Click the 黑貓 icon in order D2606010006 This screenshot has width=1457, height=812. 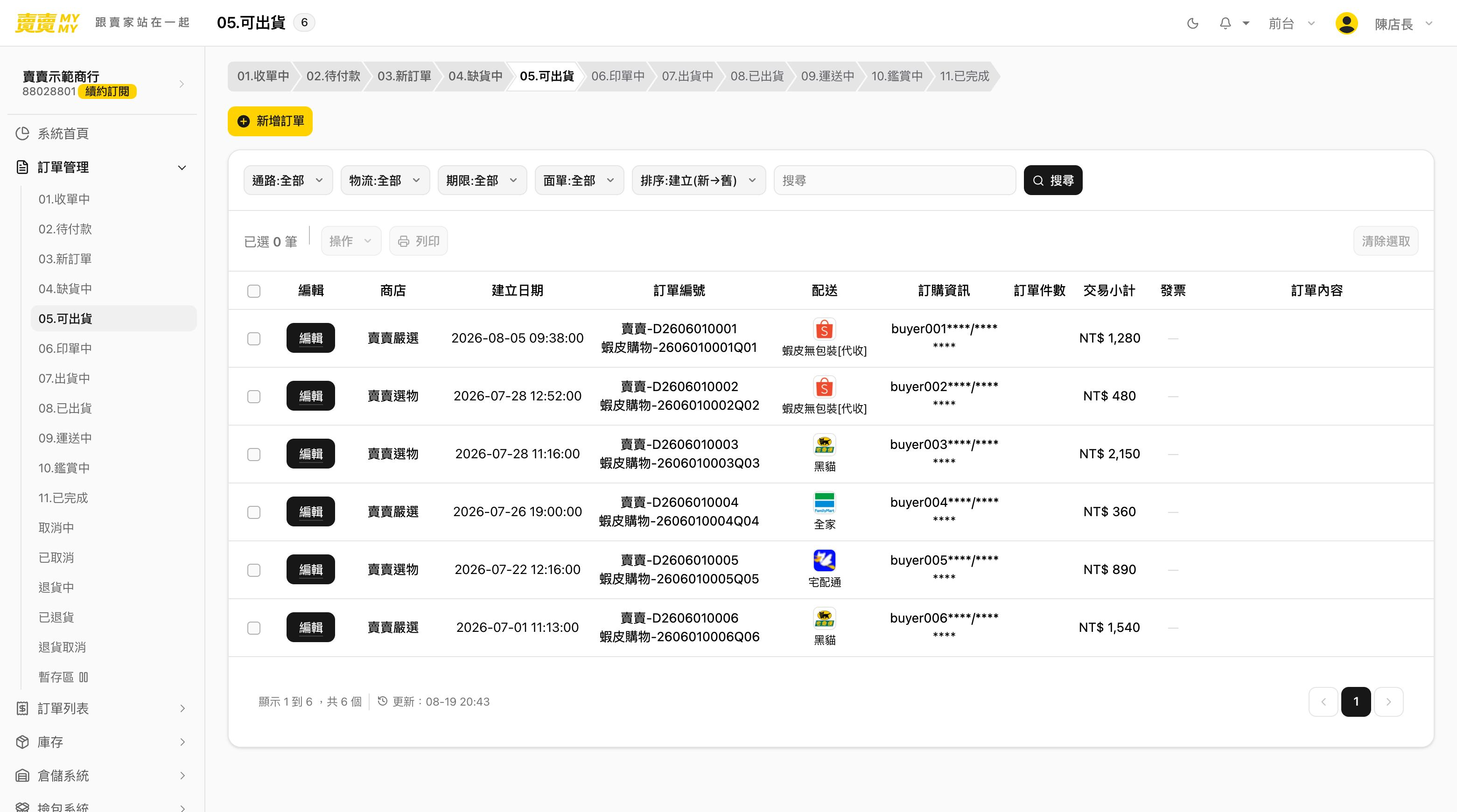824,619
